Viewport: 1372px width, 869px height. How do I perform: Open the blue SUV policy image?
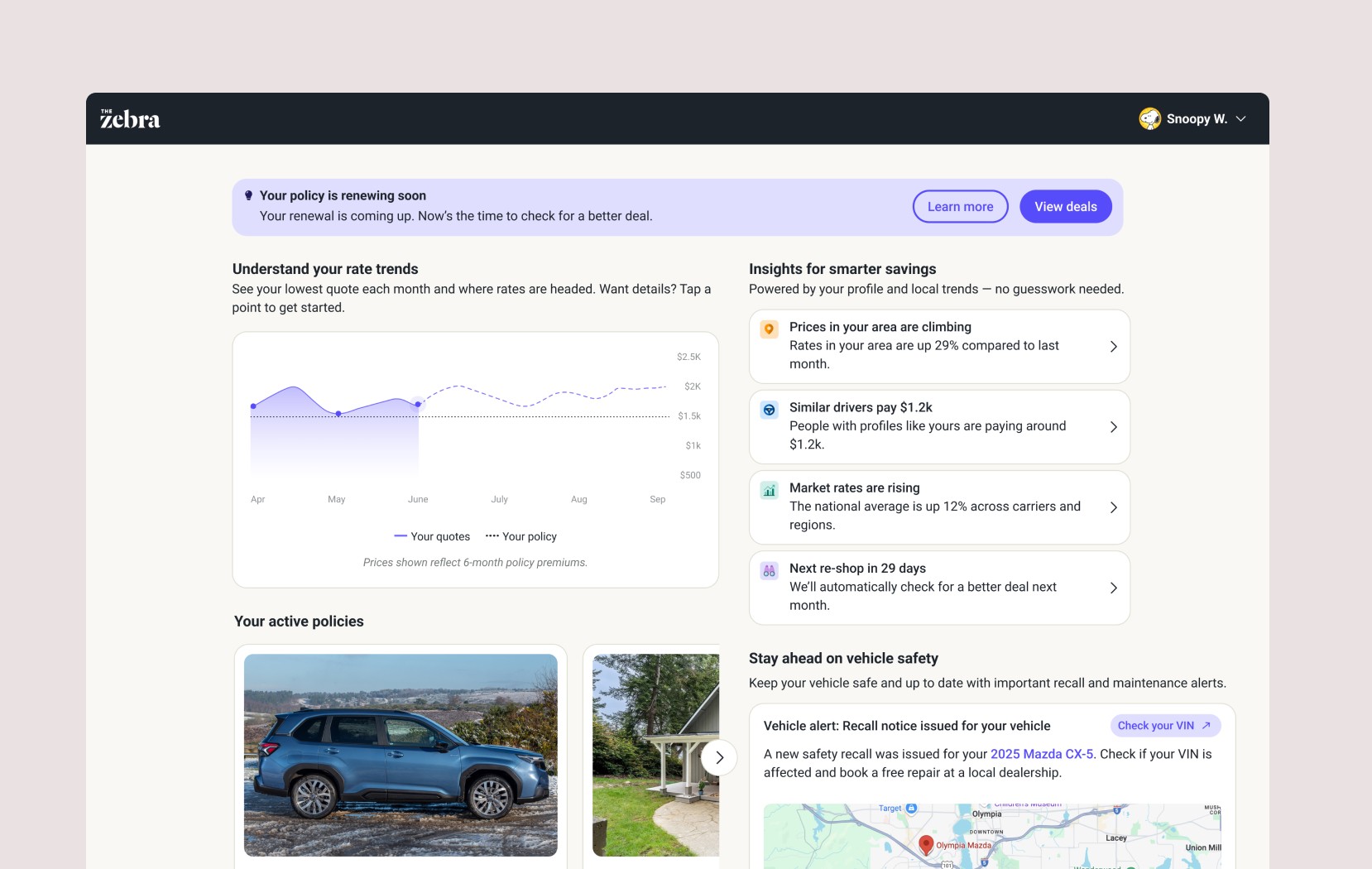tap(401, 755)
